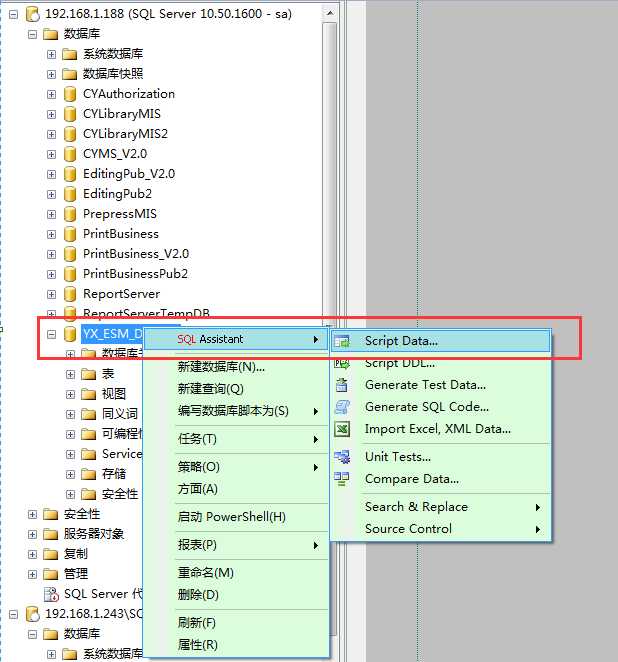
Task: Expand the EditingPub_V2.0 database node
Action: coord(52,174)
